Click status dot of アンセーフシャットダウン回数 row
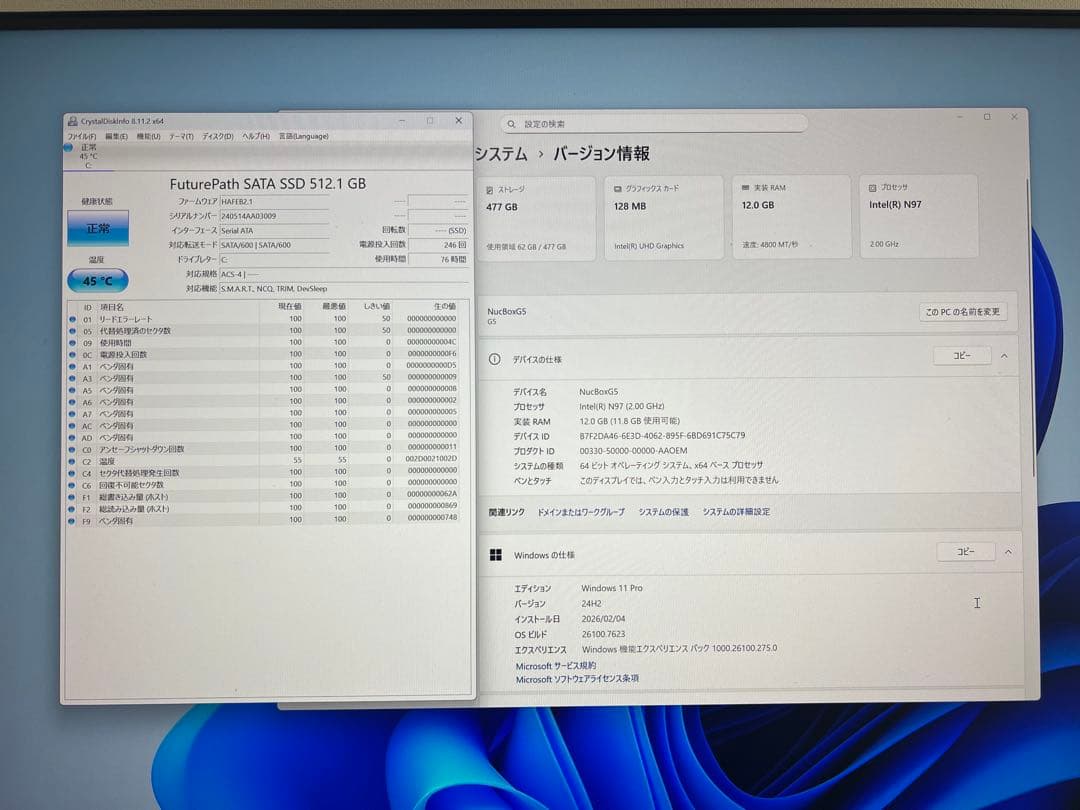 [72, 449]
